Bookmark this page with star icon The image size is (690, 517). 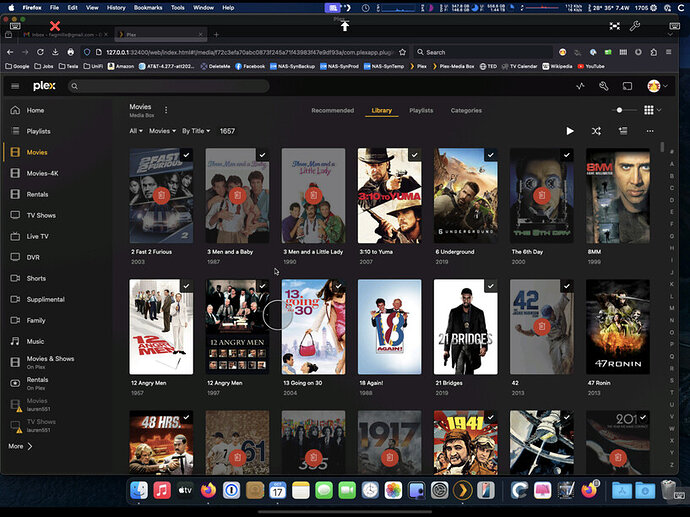402,52
